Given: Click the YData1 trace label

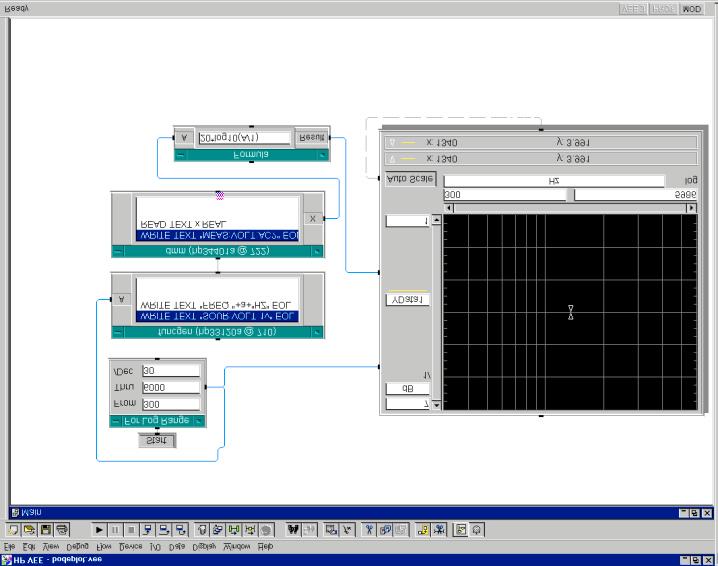Looking at the screenshot, I should [x=408, y=300].
